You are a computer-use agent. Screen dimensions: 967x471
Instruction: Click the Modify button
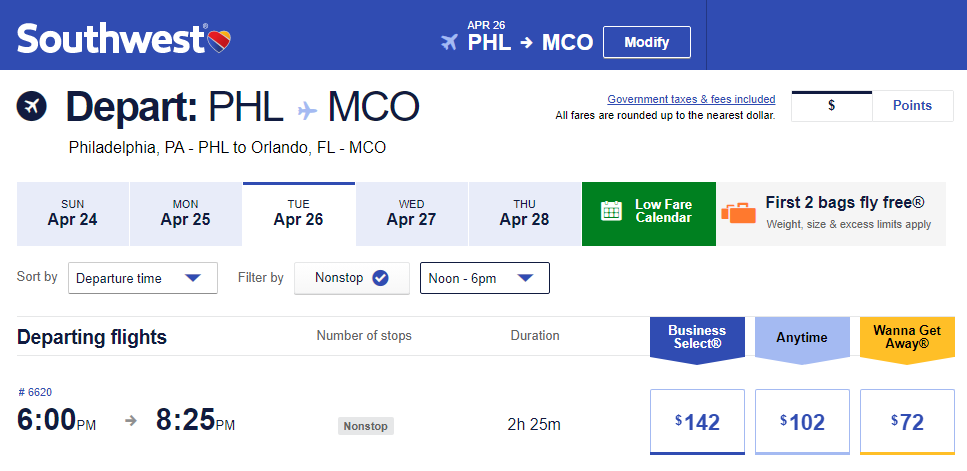[646, 43]
